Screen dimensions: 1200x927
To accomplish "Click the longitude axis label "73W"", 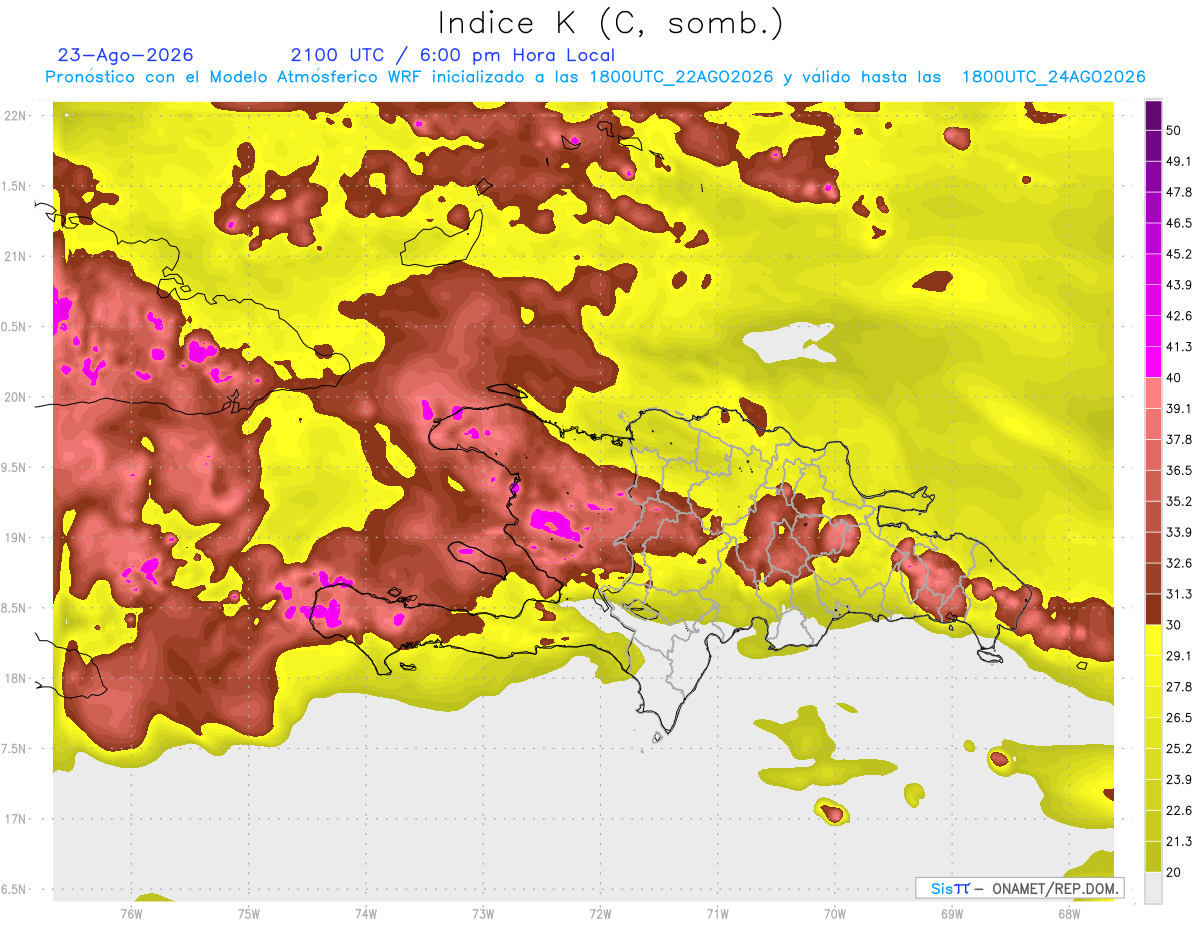I will point(483,913).
